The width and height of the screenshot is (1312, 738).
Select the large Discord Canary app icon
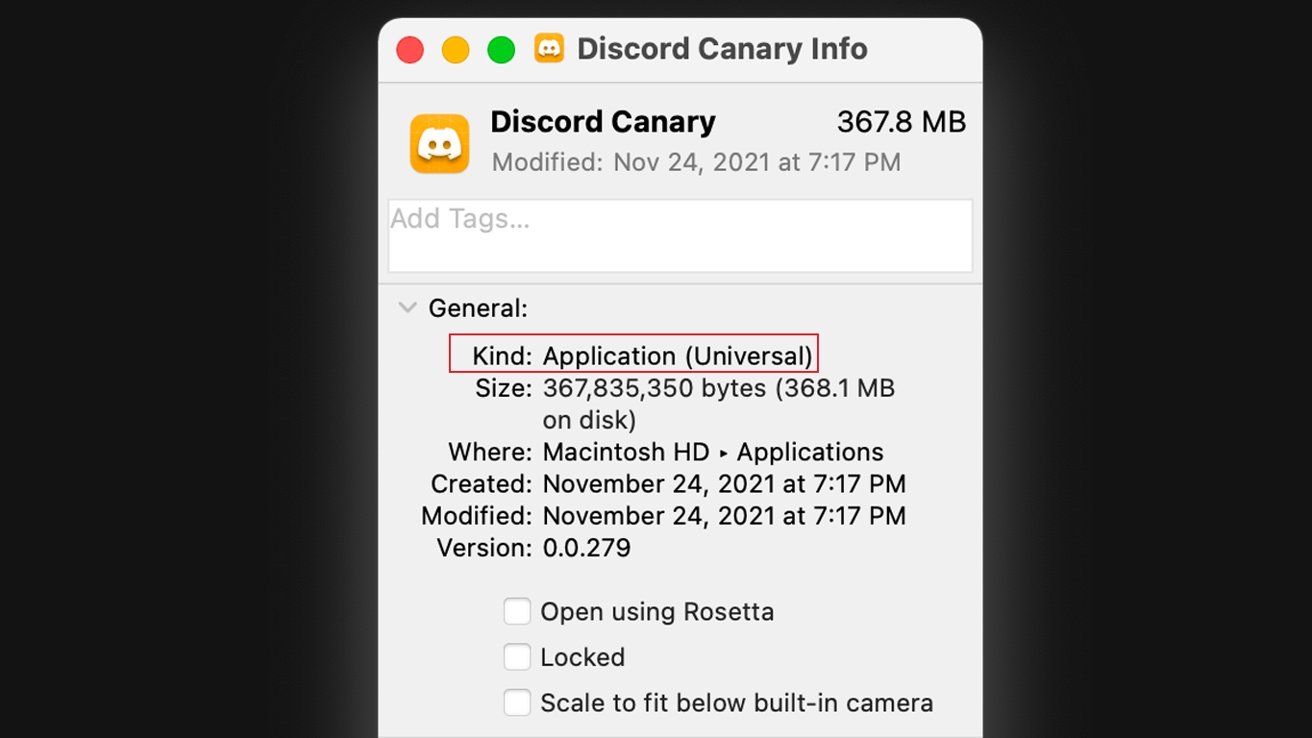(440, 144)
